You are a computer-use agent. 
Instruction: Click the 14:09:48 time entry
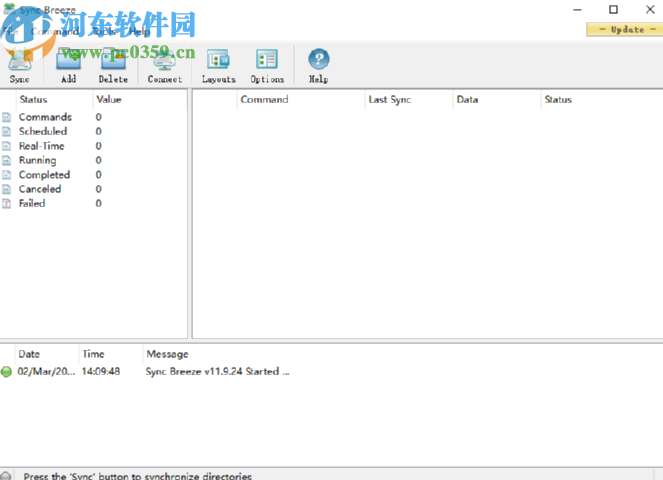click(x=101, y=372)
